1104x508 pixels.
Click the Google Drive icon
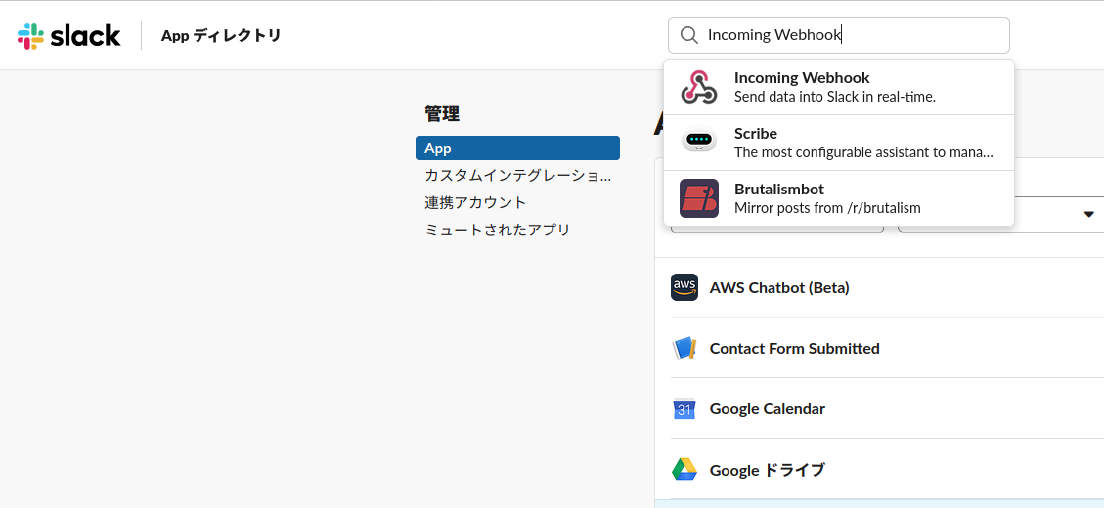tap(684, 469)
